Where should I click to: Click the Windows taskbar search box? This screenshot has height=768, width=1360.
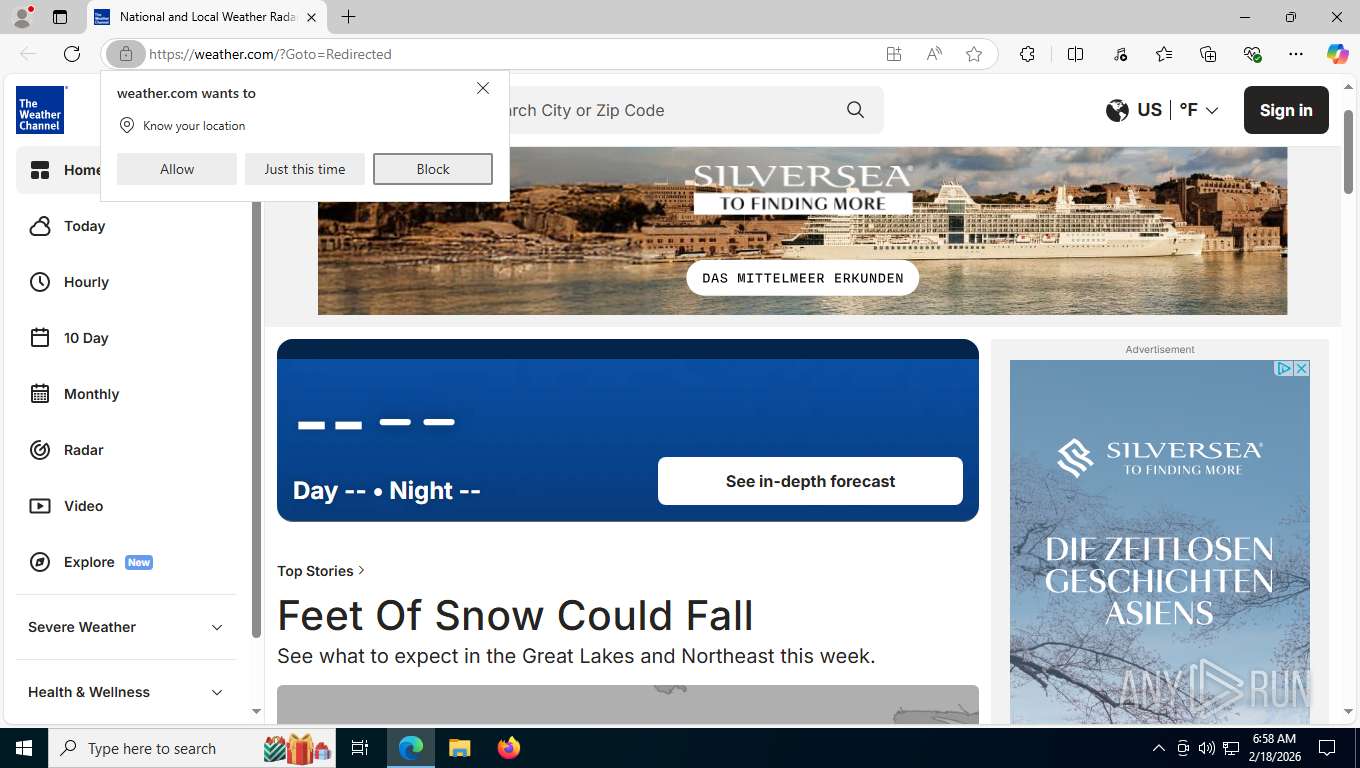coord(192,748)
